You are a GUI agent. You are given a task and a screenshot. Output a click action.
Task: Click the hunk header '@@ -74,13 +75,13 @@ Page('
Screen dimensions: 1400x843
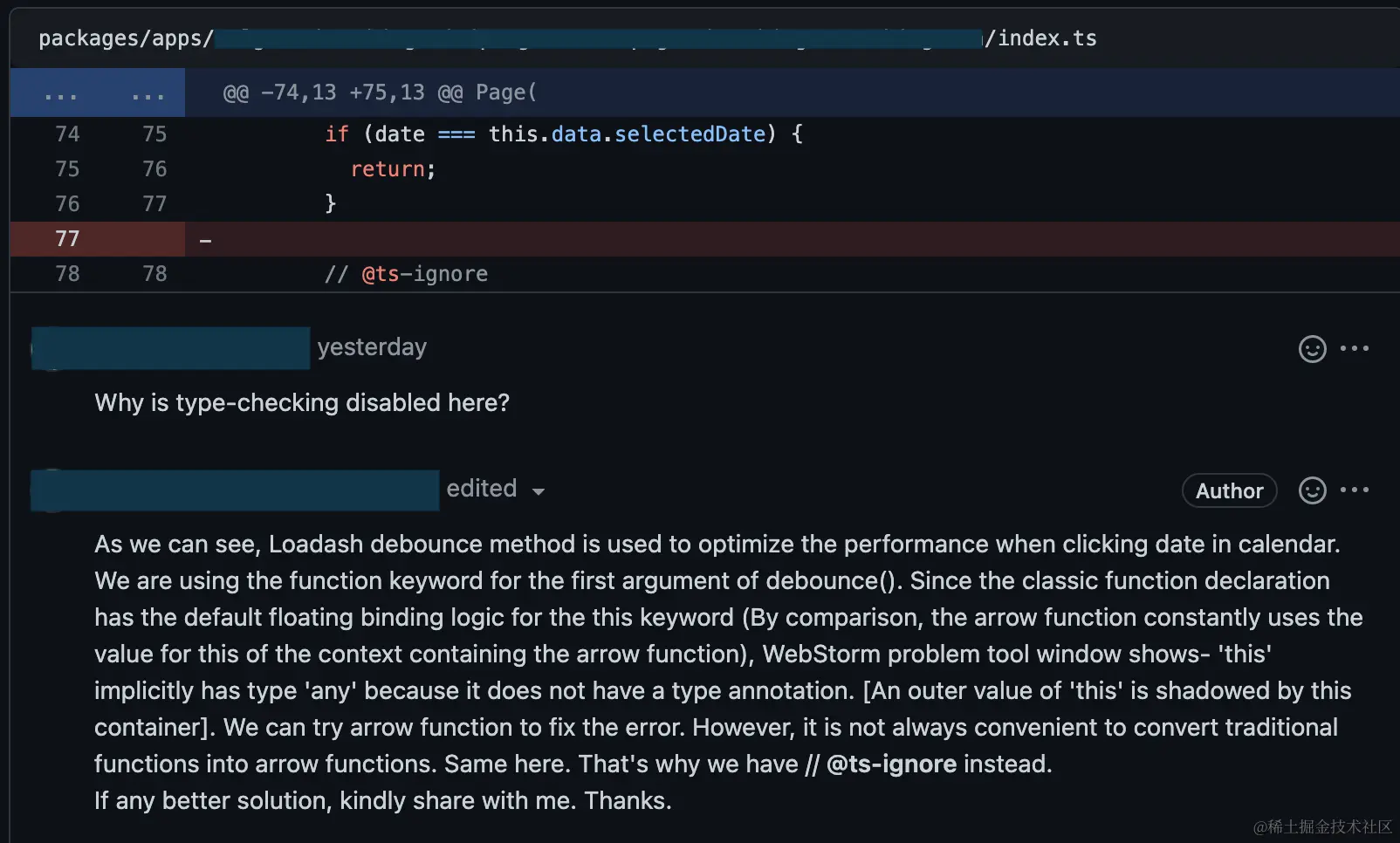click(x=380, y=93)
